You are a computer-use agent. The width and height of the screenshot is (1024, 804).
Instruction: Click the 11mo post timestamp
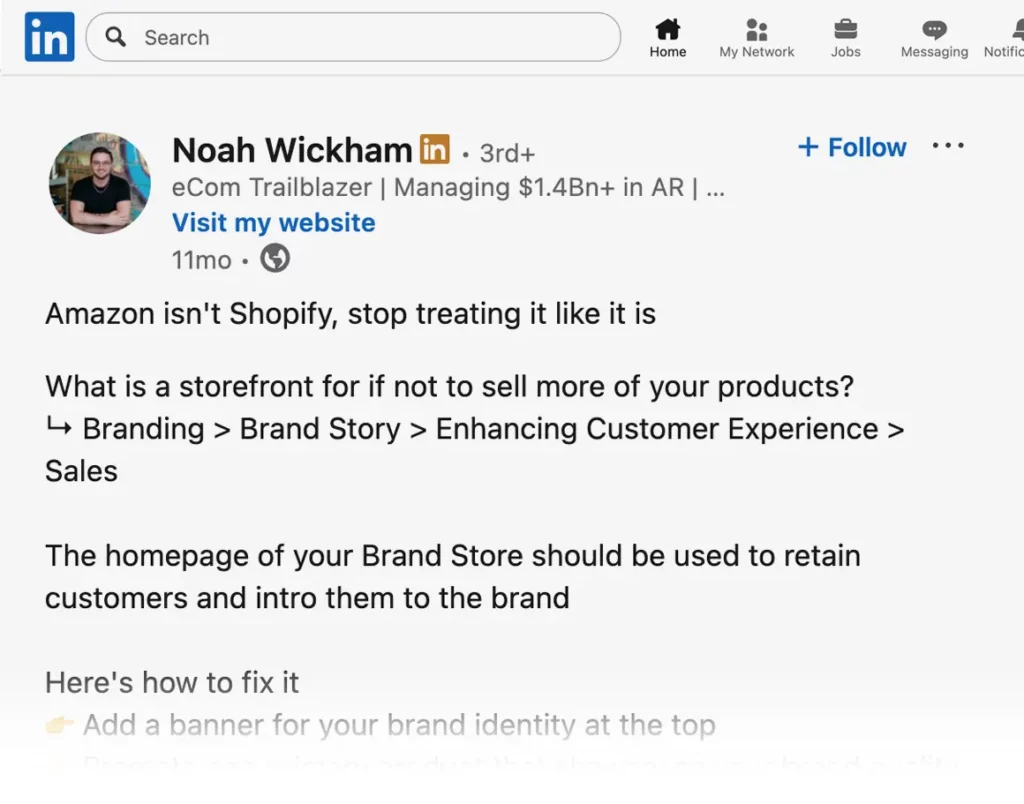click(201, 260)
